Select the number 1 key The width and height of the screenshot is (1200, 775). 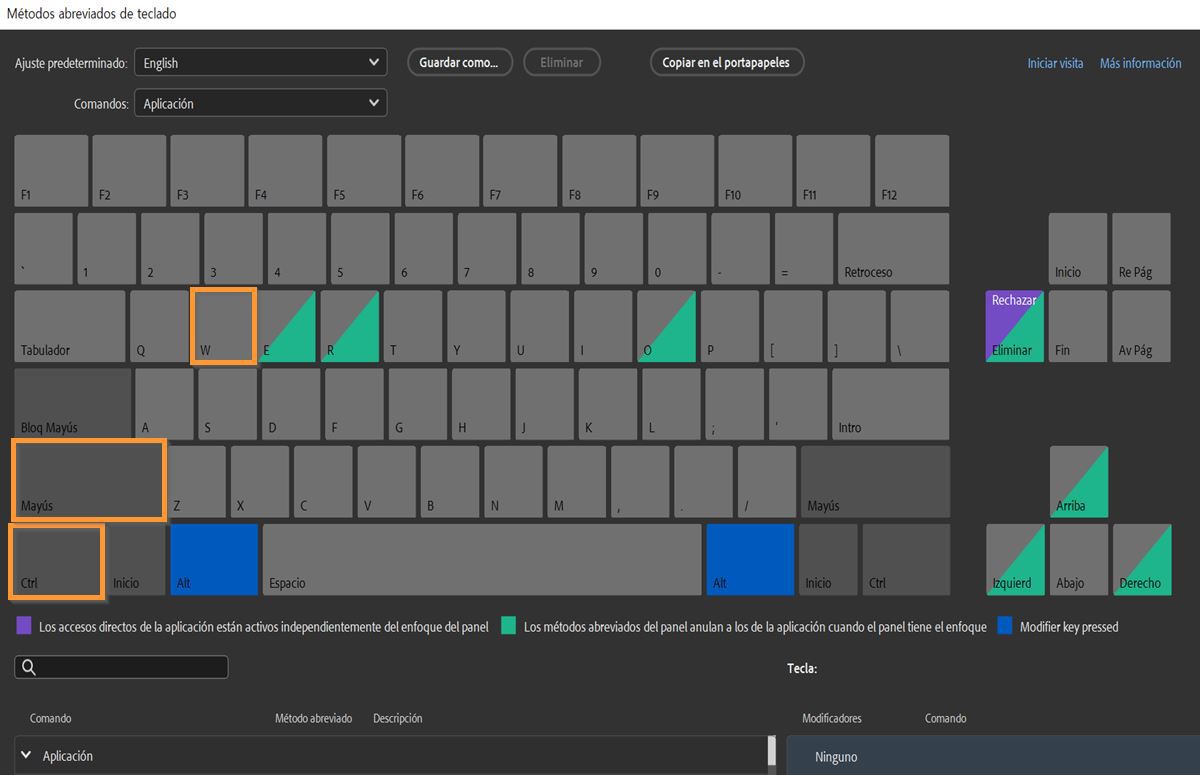(106, 248)
